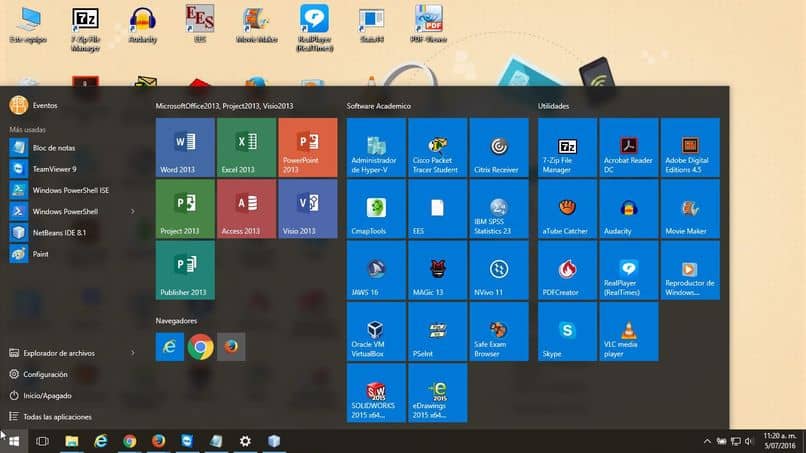Open the VLC media player tile
Image resolution: width=806 pixels, height=453 pixels.
pos(629,331)
